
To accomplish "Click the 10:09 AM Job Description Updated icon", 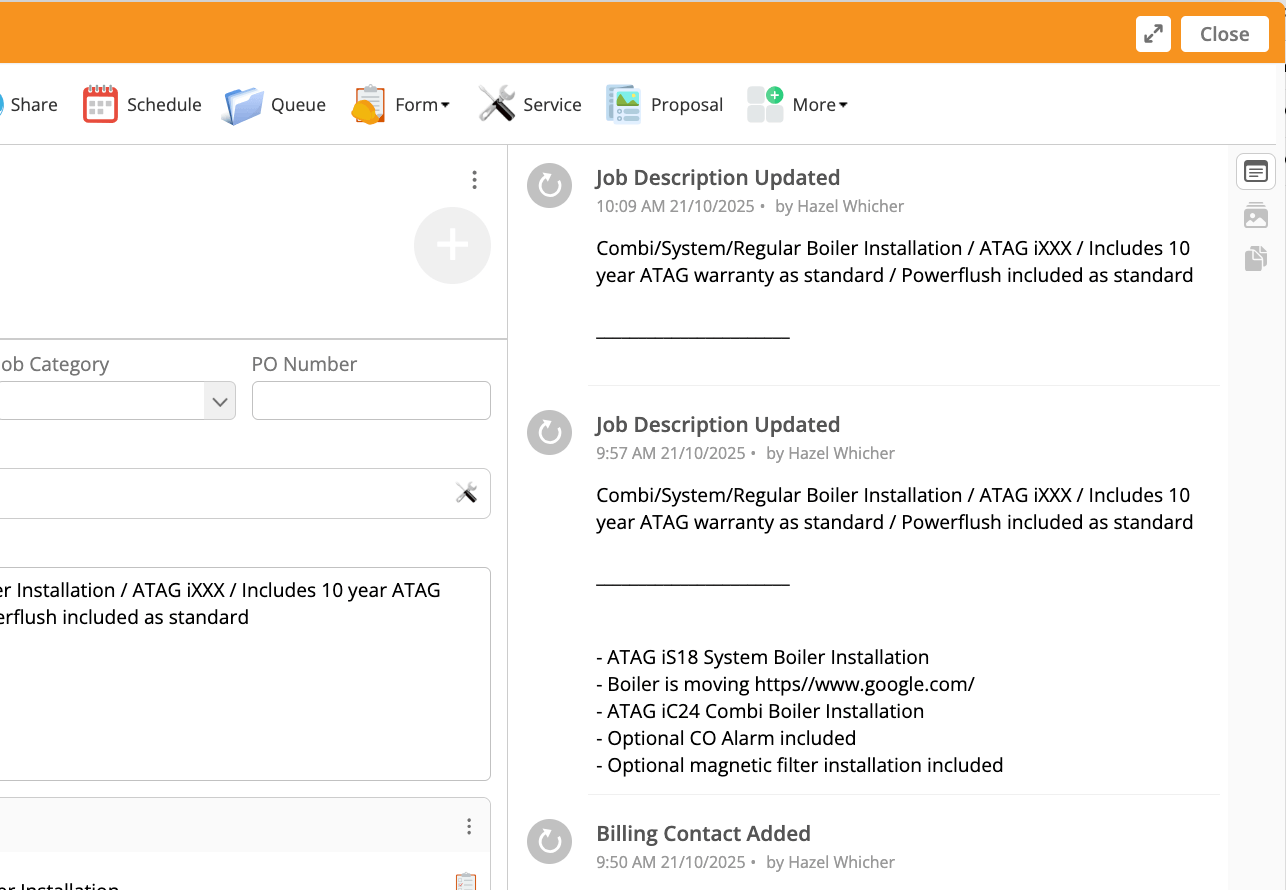I will 549,185.
